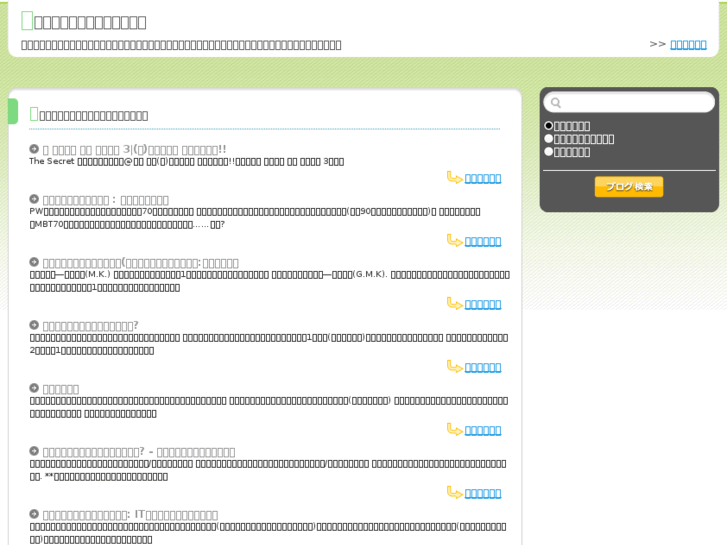Select the middle radio option with the longest label

(x=548, y=139)
